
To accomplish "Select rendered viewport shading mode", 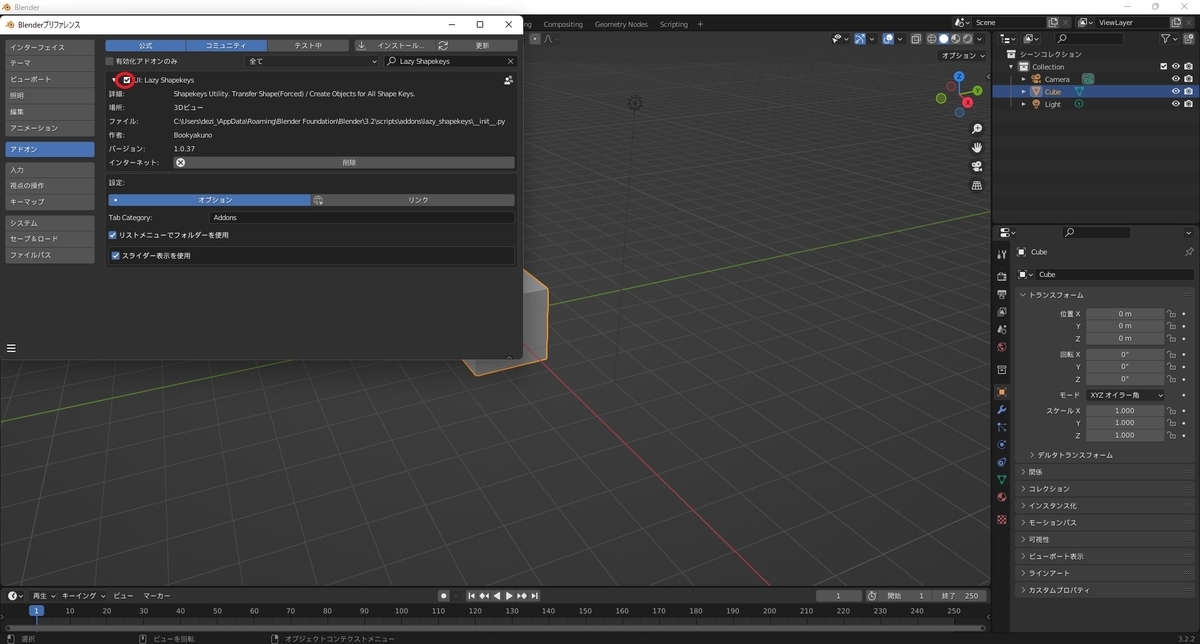I will tap(968, 39).
